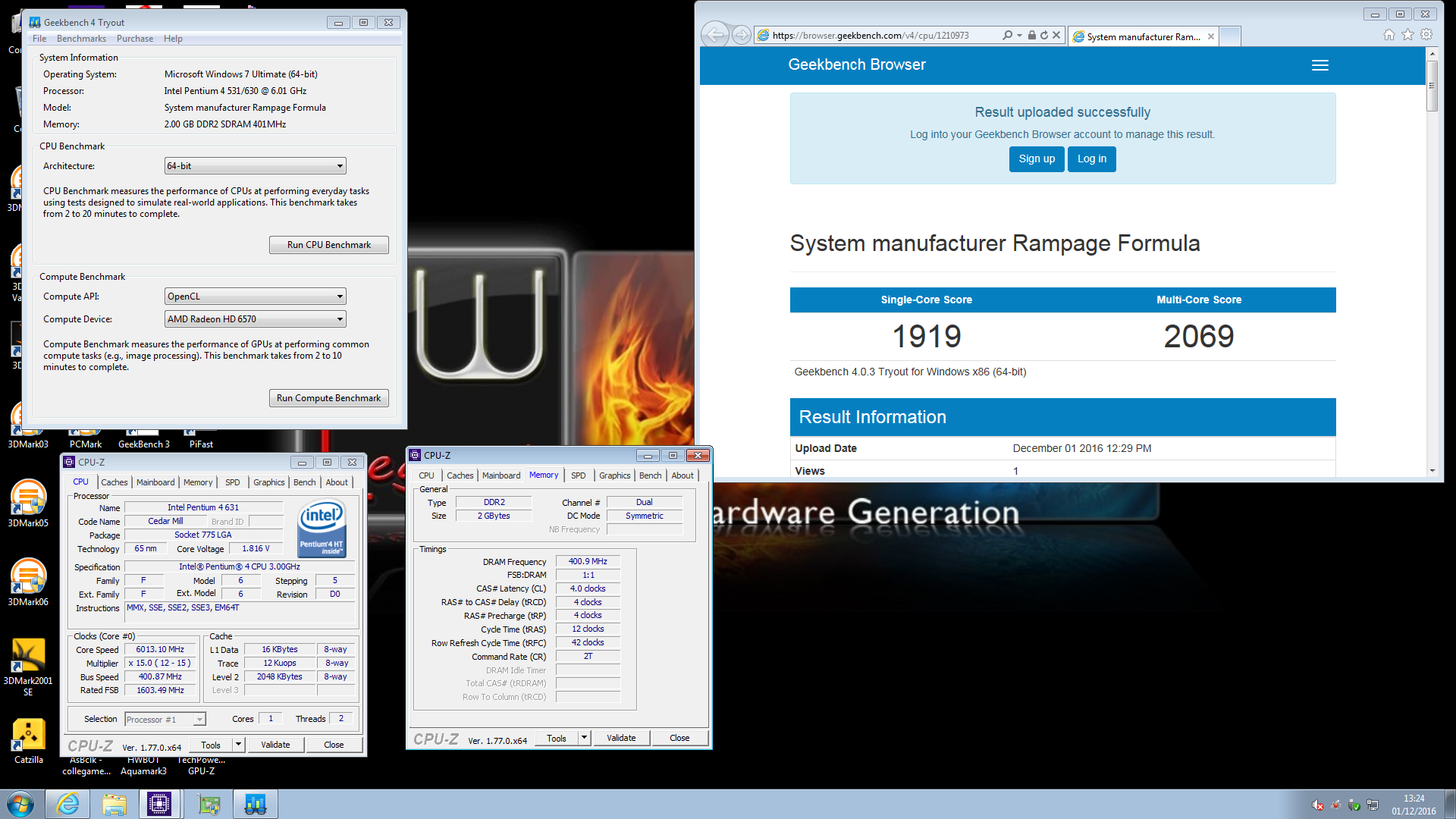Screen dimensions: 1456x819
Task: Click the DRAM Frequency value 400.9 MHz
Action: click(588, 562)
